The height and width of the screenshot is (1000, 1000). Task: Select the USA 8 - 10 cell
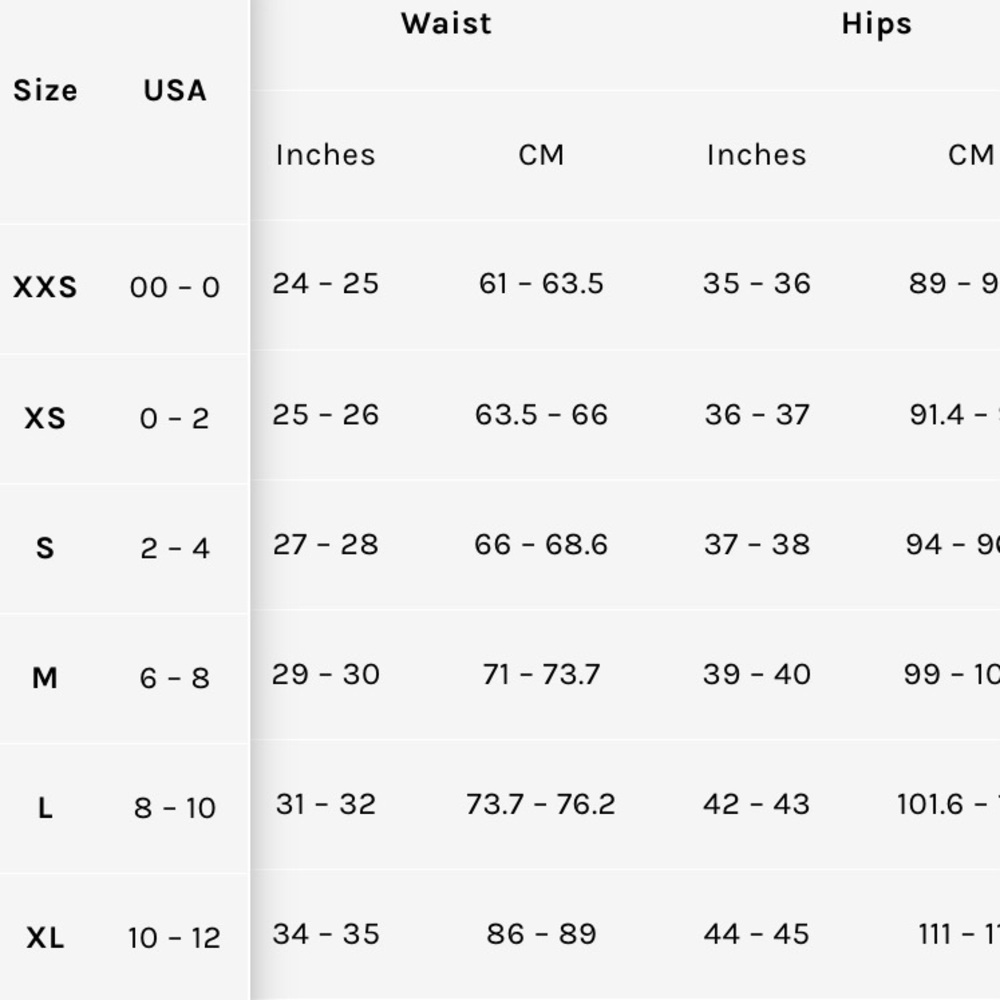175,808
